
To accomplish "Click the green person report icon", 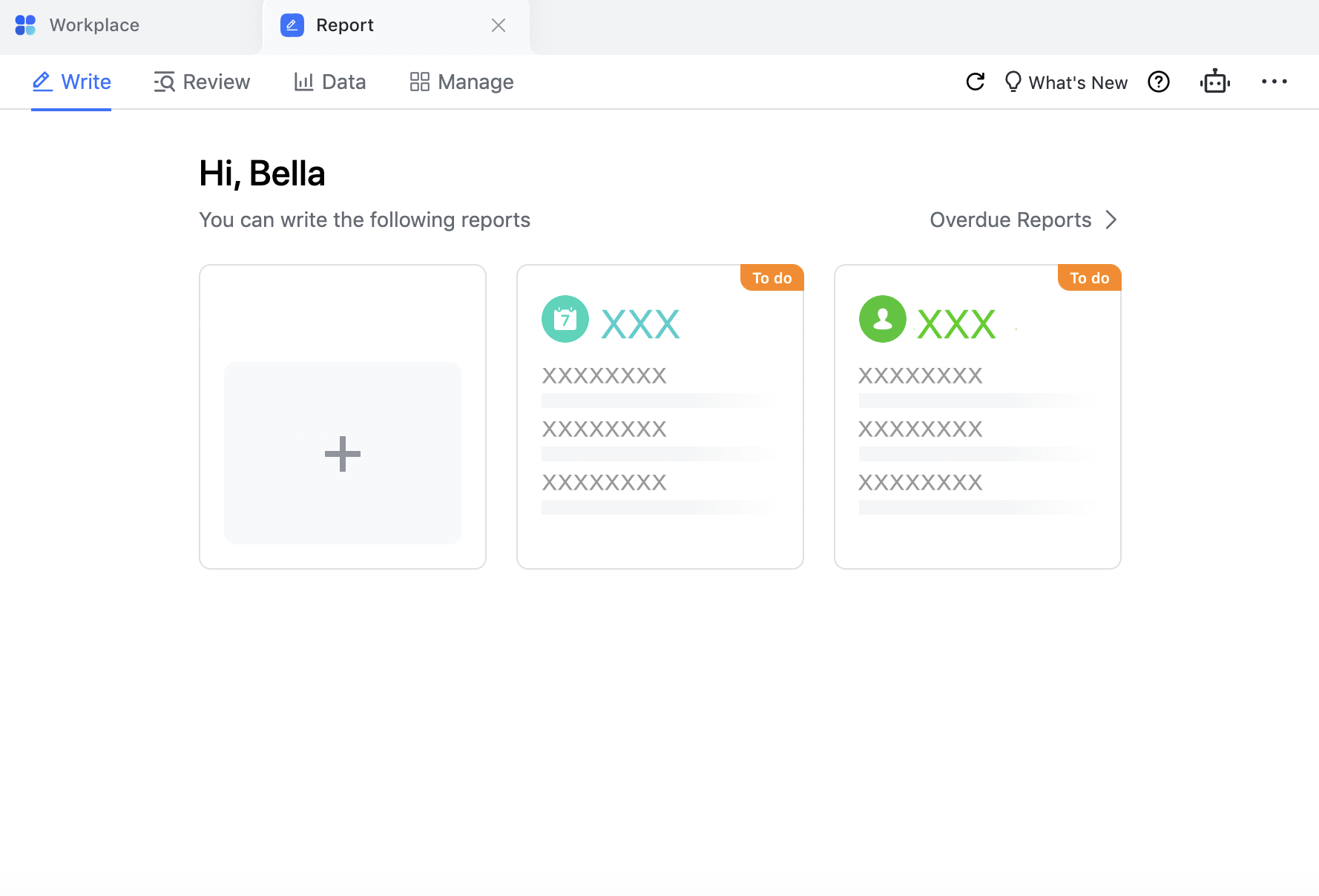I will 883,319.
